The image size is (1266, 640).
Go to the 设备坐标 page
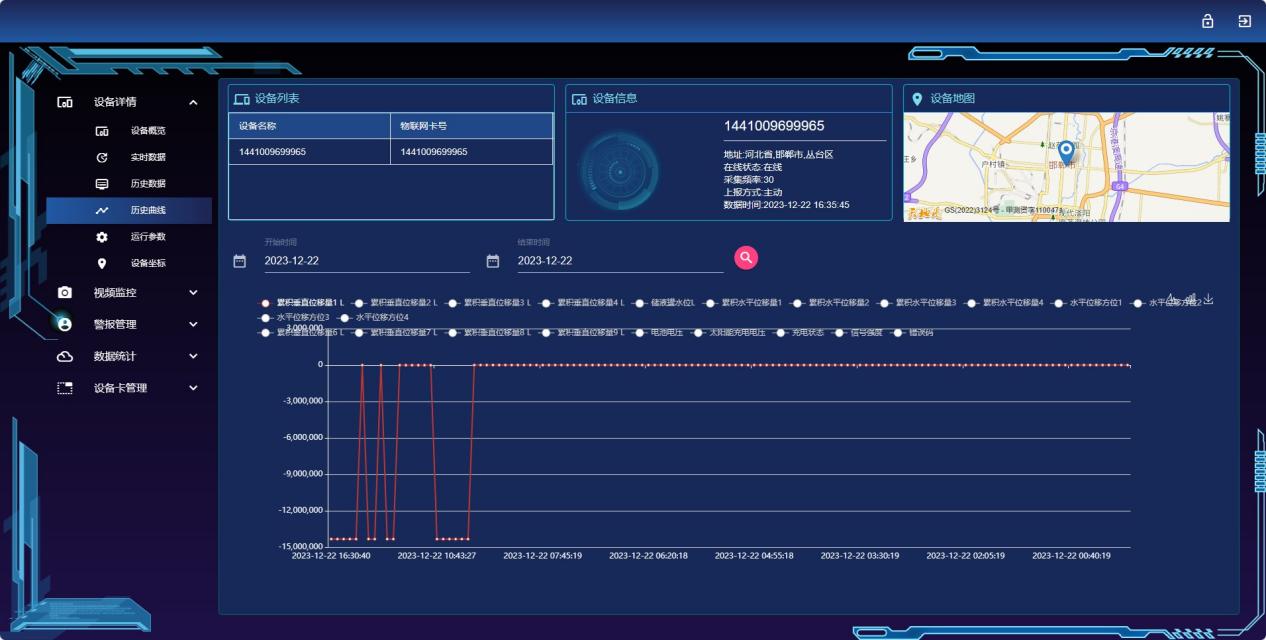pyautogui.click(x=147, y=263)
